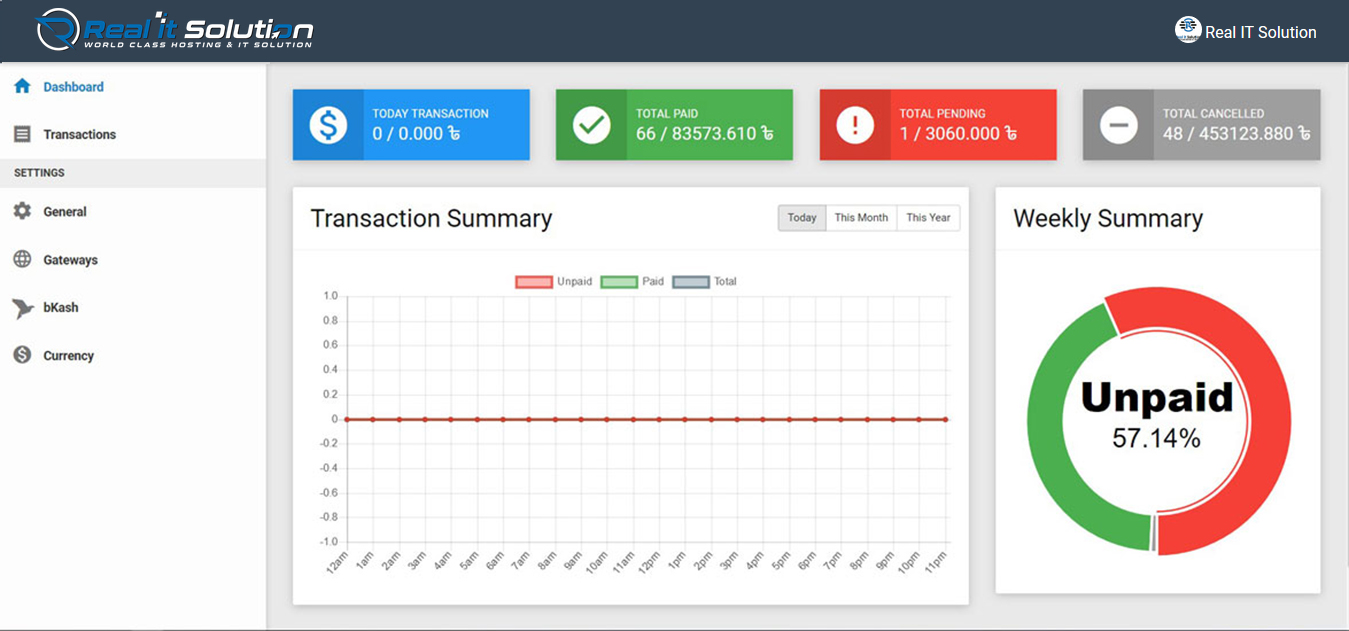This screenshot has width=1349, height=631.
Task: Click the bKash bird icon
Action: (x=22, y=308)
